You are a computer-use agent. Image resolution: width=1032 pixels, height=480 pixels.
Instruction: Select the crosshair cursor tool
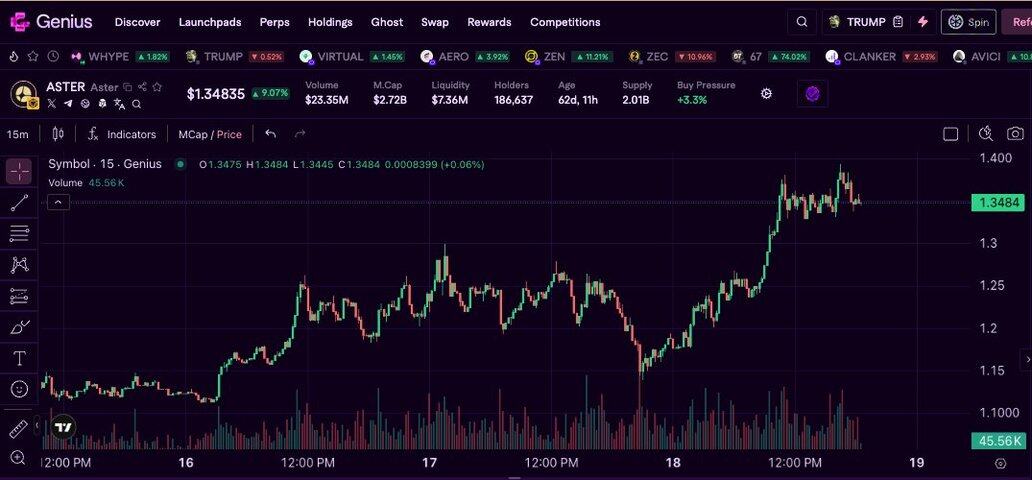coord(19,171)
